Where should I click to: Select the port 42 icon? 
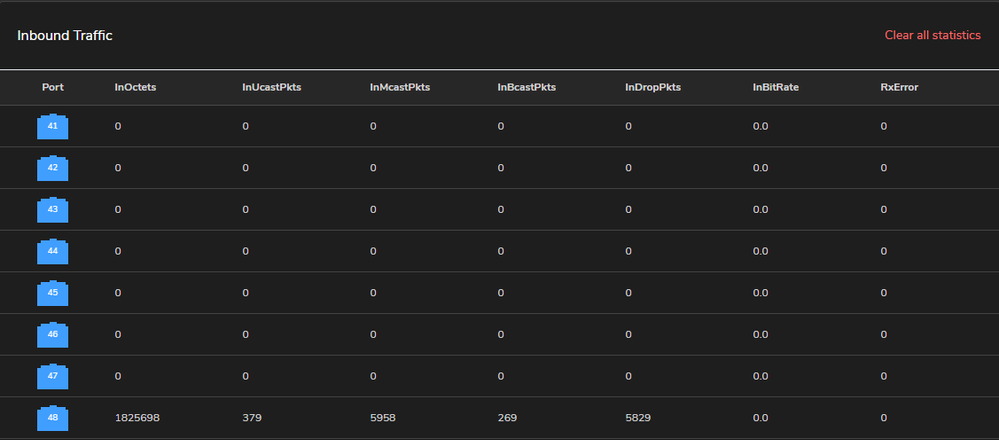point(53,168)
